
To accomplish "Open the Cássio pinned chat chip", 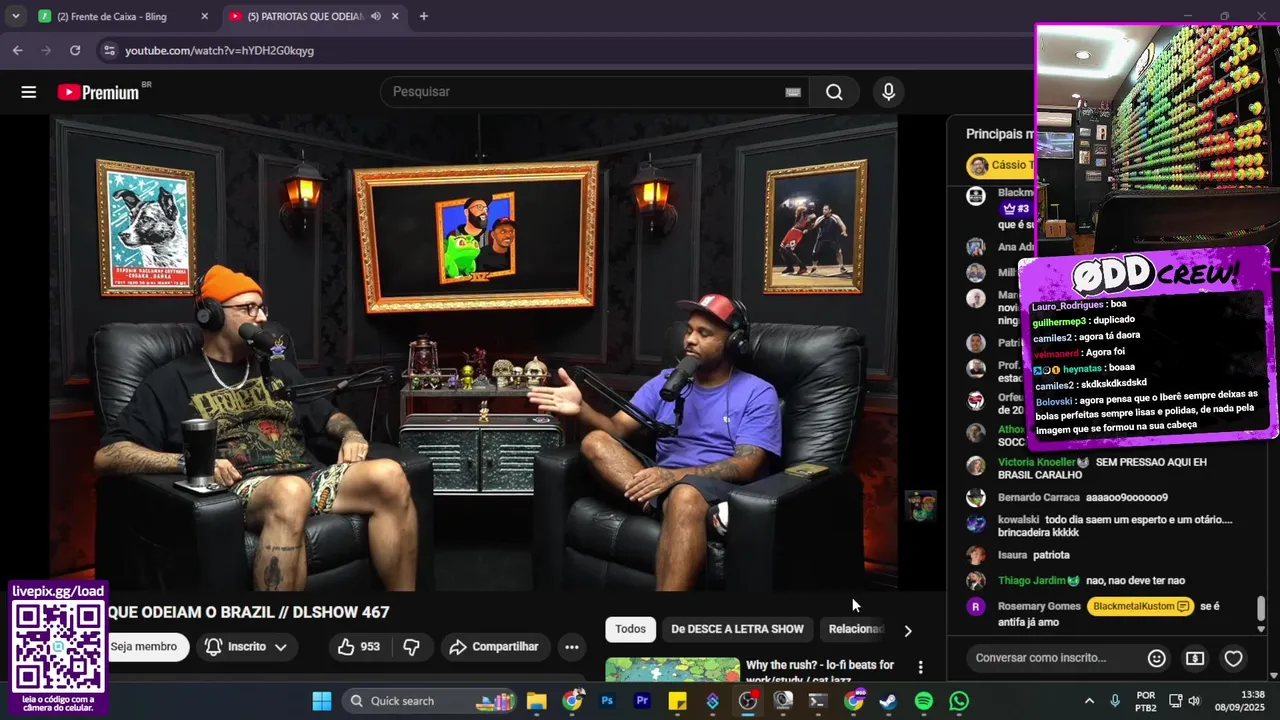I will [x=1000, y=165].
